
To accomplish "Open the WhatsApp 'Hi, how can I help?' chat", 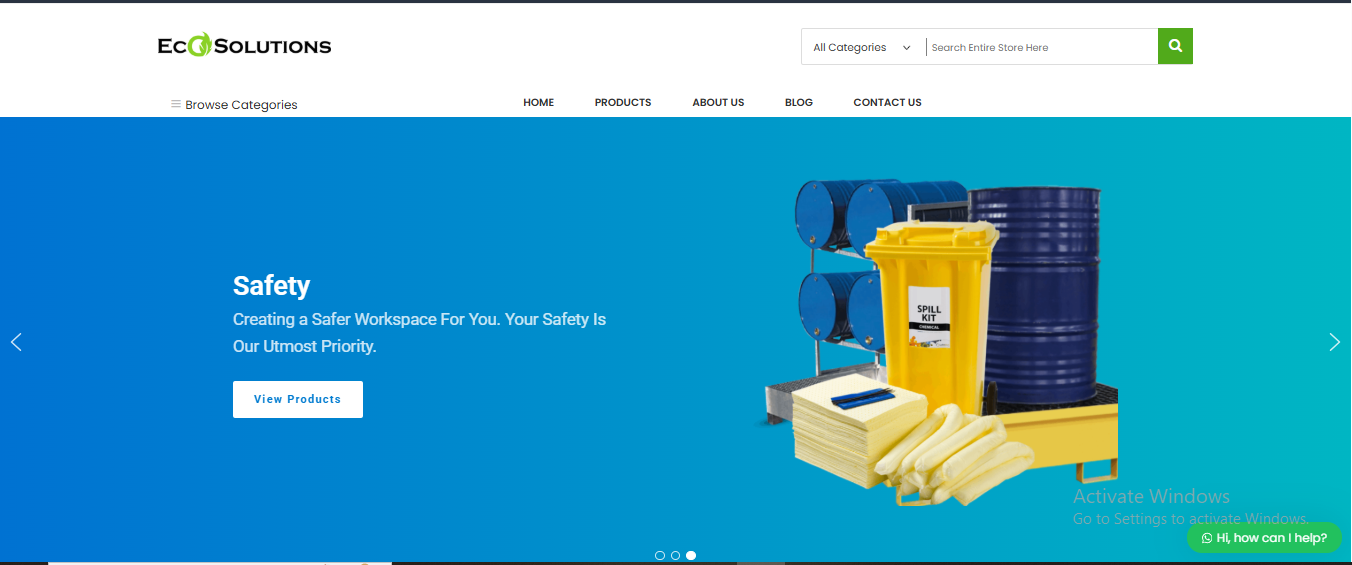I will pyautogui.click(x=1264, y=538).
